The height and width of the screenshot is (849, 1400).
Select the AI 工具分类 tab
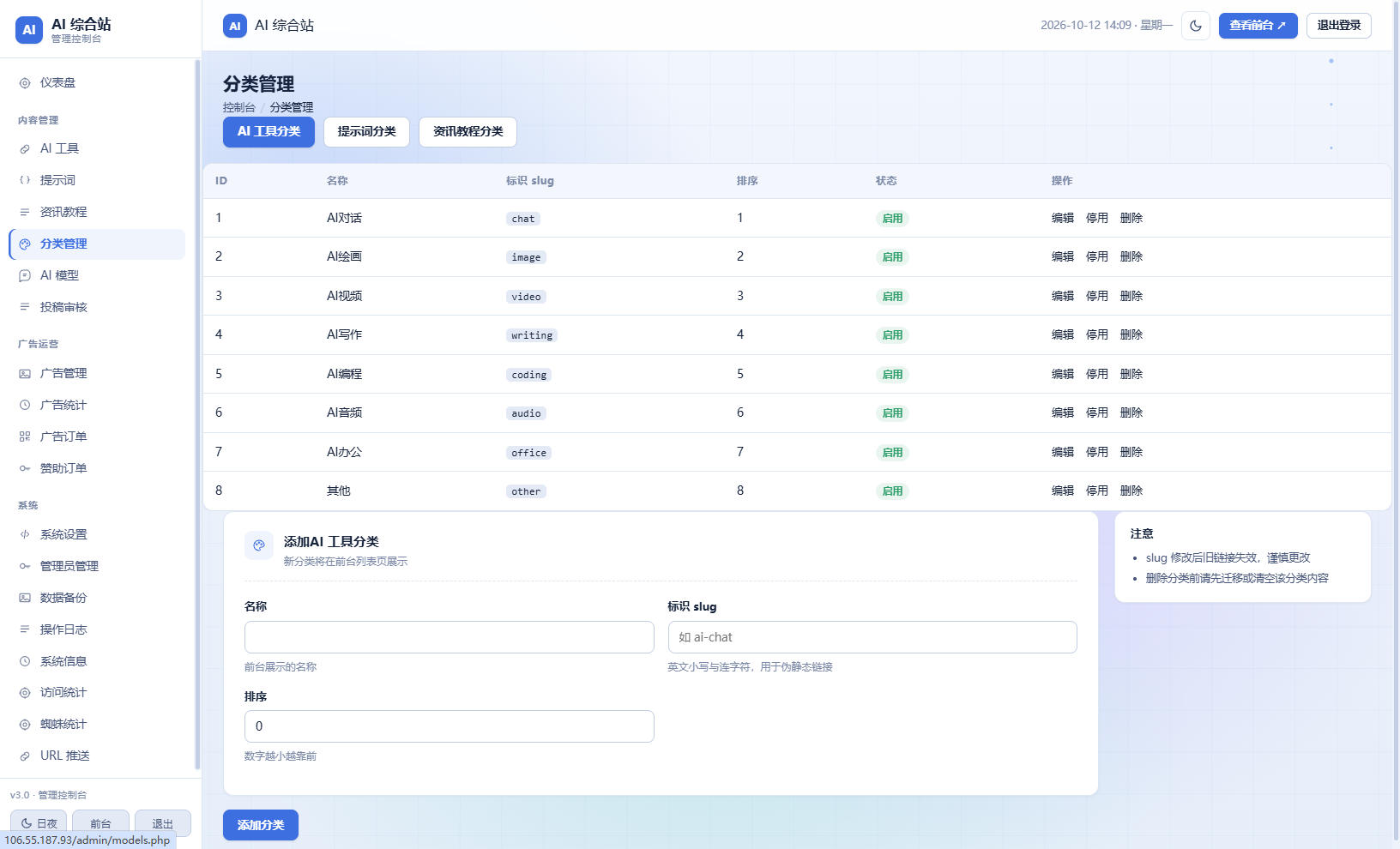click(x=269, y=132)
